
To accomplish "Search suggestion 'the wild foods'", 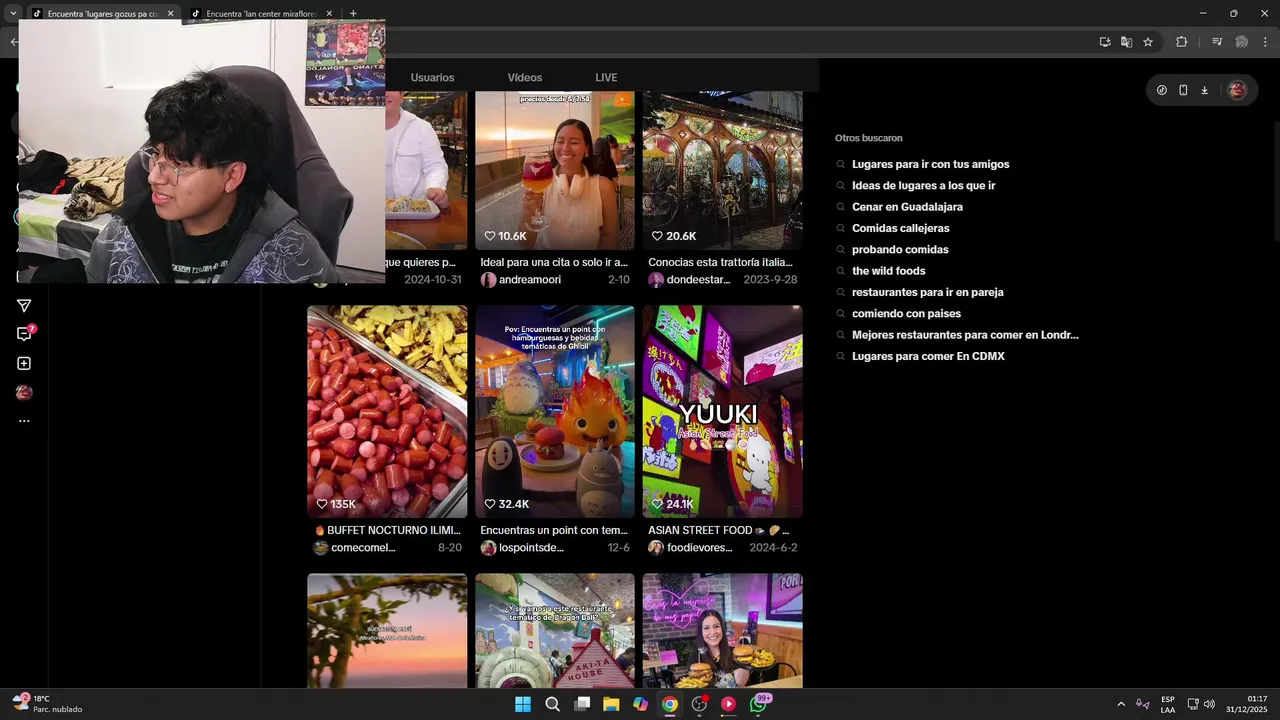I will pos(888,271).
